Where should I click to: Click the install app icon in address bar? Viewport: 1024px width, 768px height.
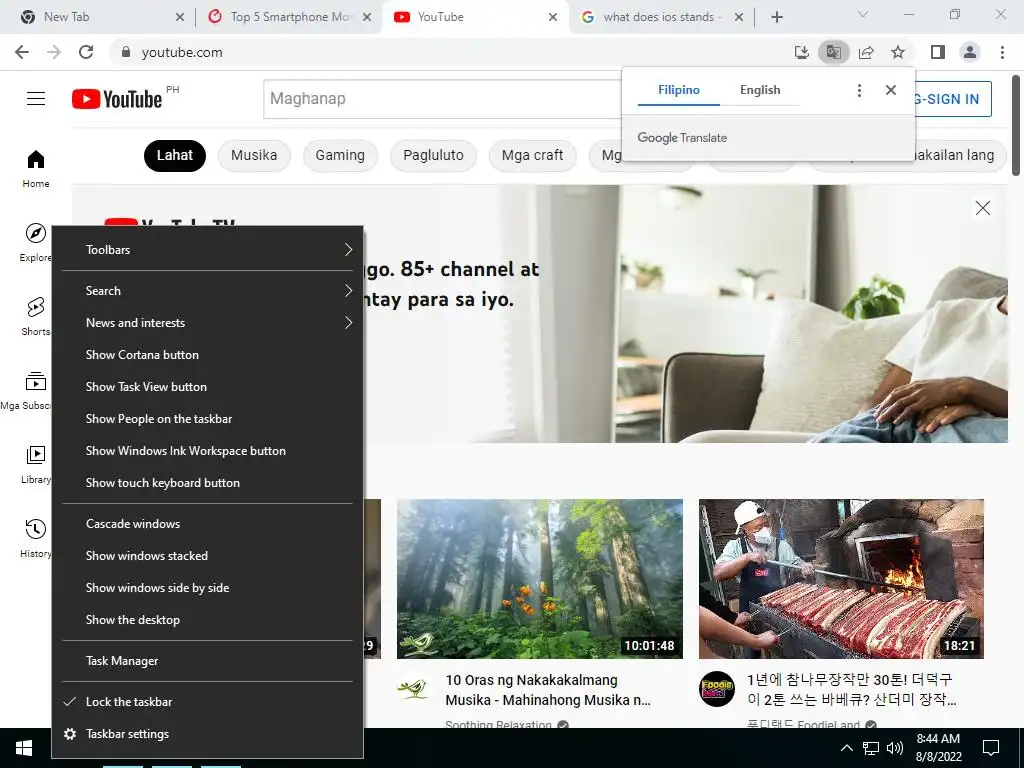pos(801,52)
